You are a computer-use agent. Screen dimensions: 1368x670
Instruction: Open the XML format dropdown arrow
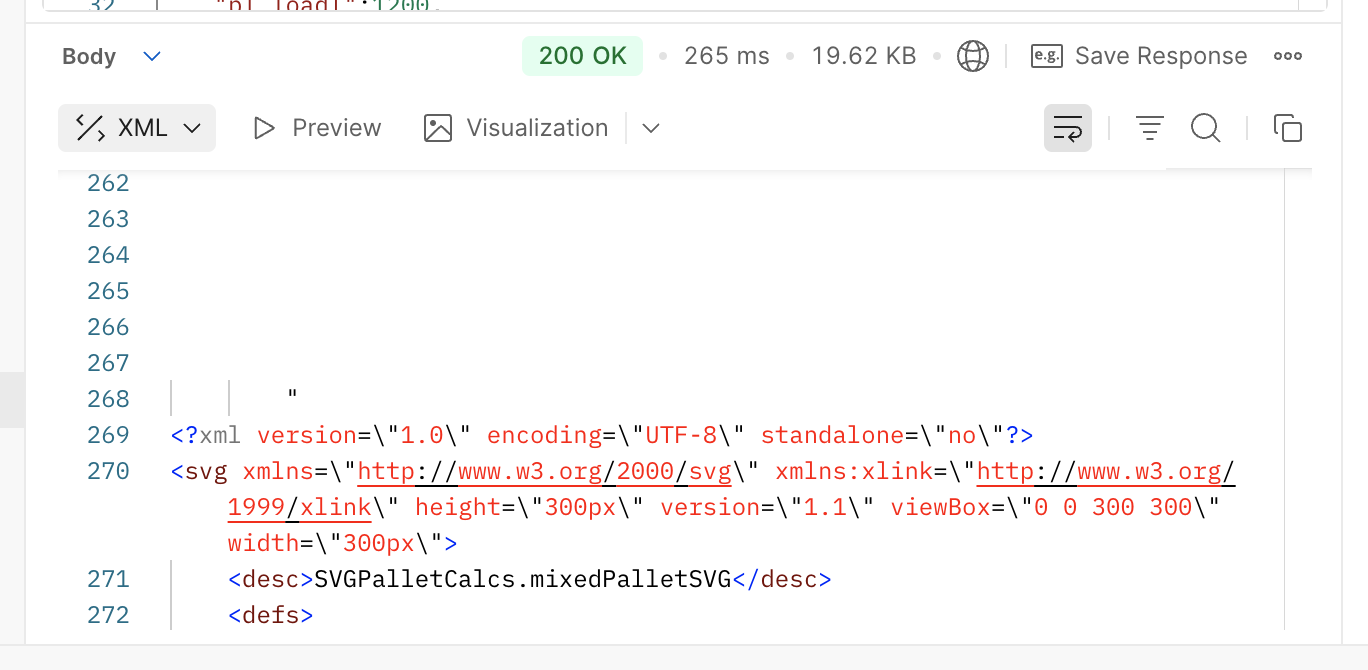193,128
